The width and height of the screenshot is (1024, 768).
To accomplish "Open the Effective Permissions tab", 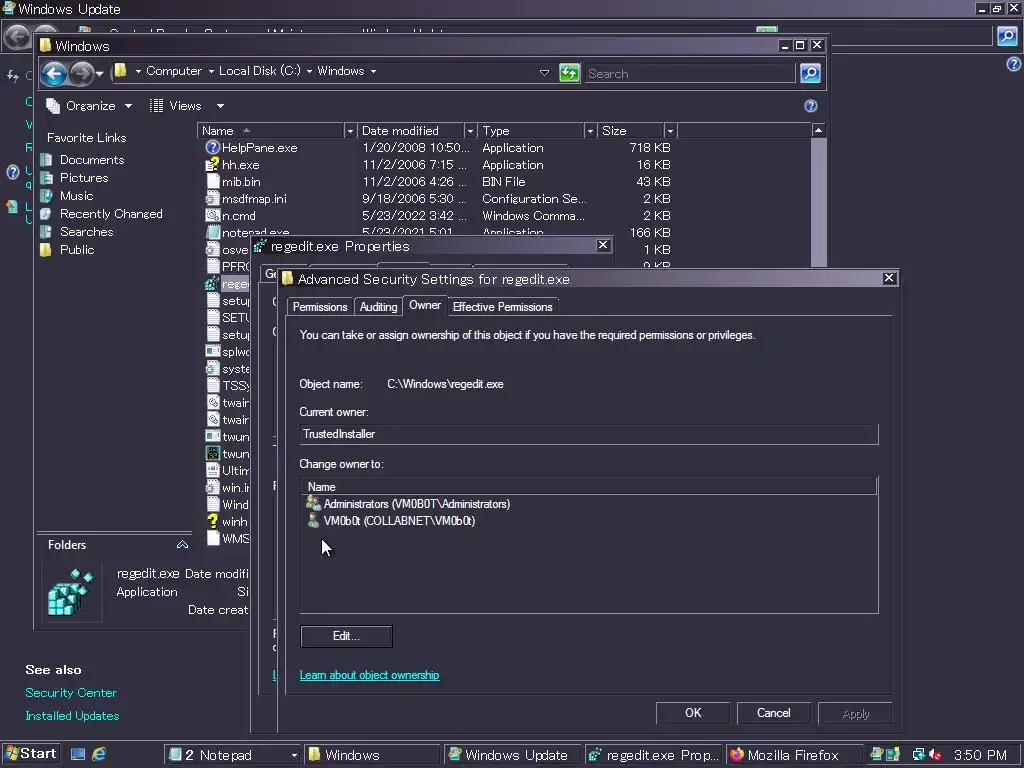I will 502,307.
